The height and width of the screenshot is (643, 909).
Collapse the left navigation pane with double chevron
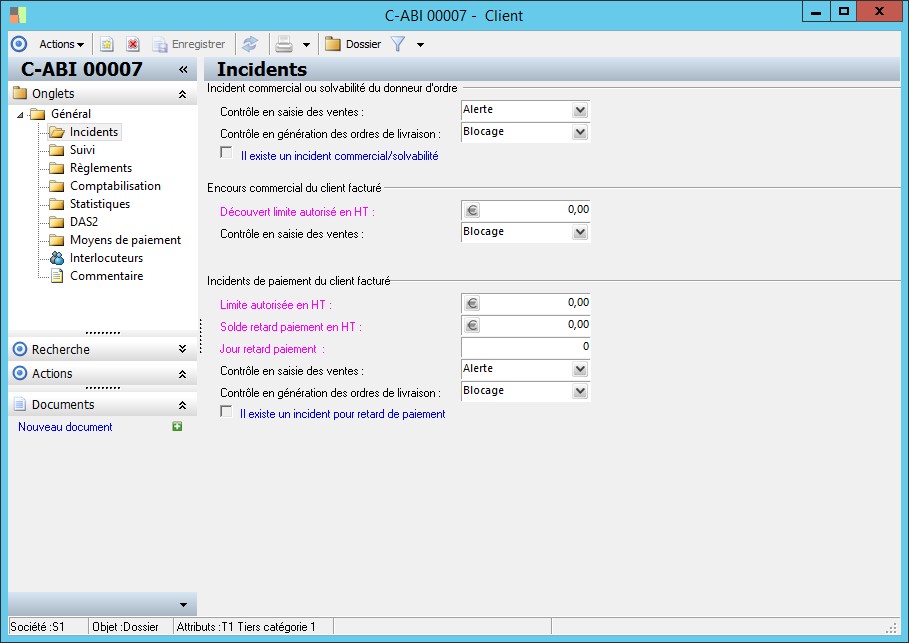183,70
